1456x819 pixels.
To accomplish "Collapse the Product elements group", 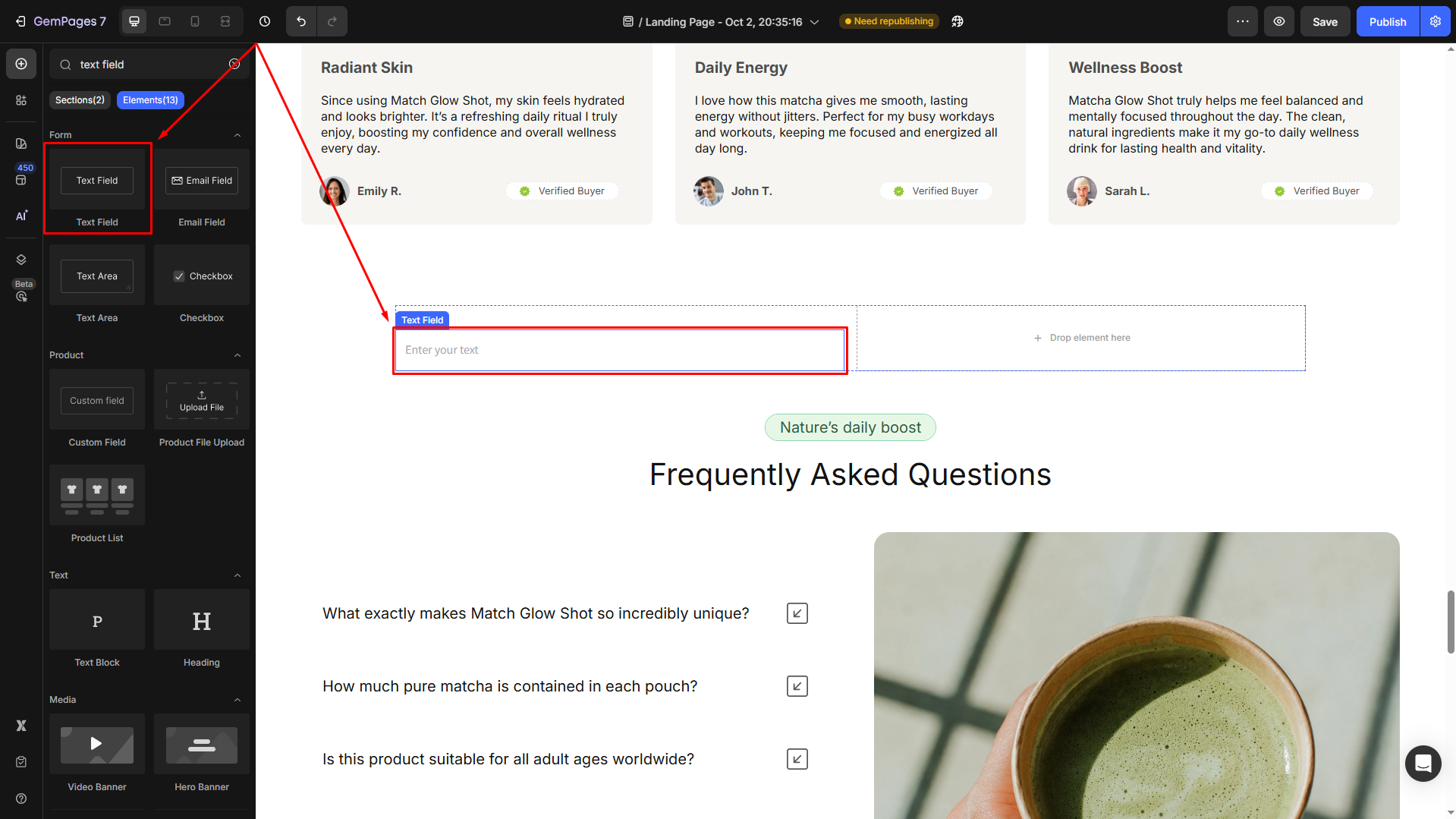I will coord(237,355).
